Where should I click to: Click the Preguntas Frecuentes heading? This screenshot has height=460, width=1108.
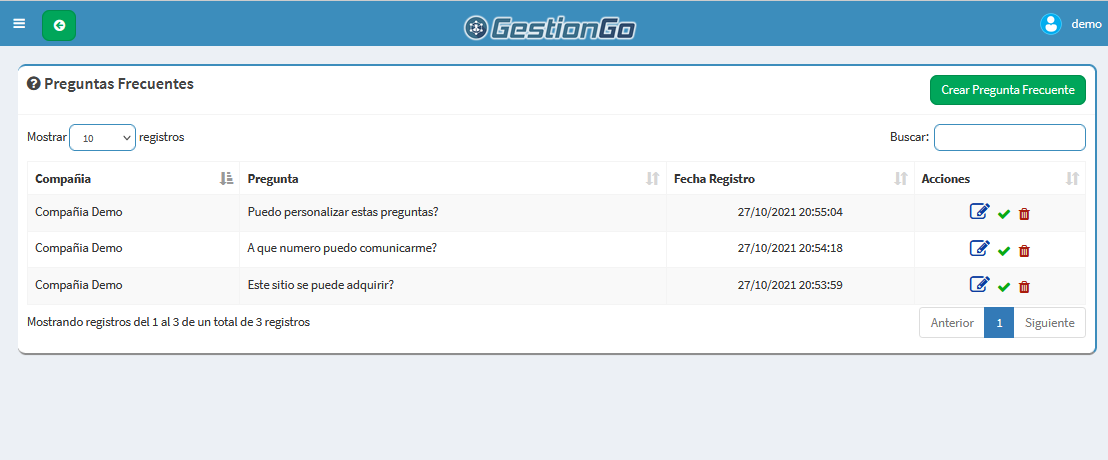119,84
